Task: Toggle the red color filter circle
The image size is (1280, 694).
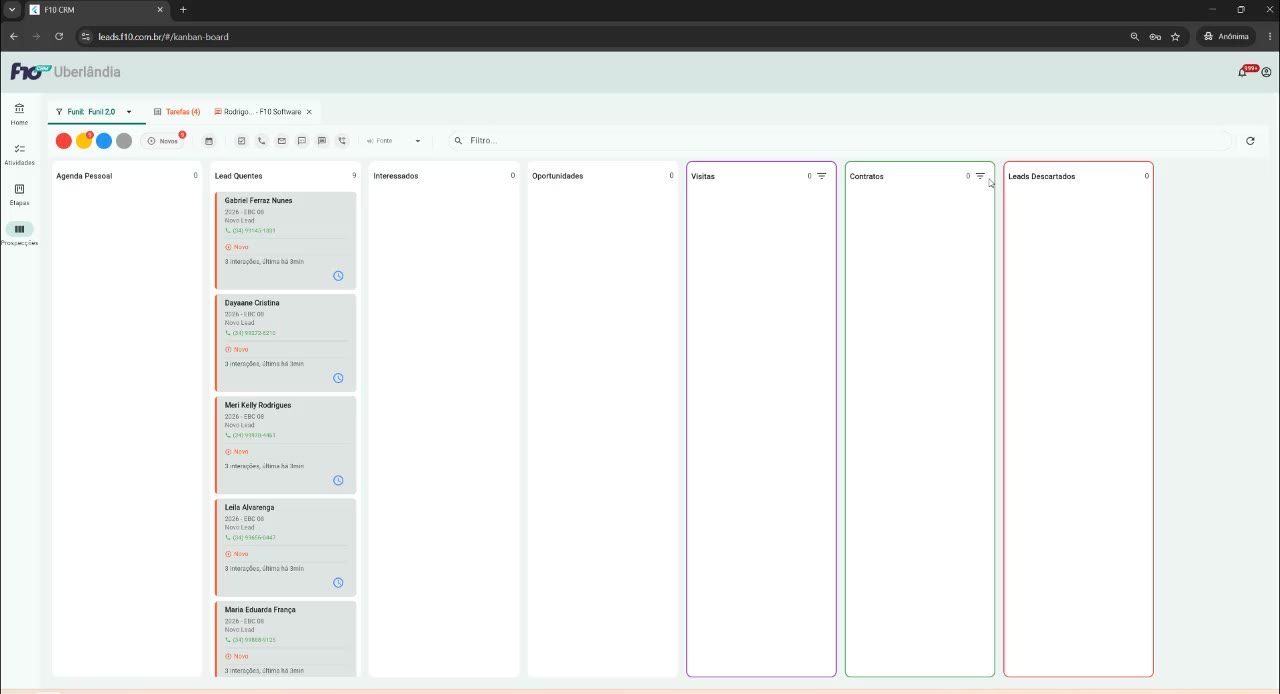Action: click(64, 141)
